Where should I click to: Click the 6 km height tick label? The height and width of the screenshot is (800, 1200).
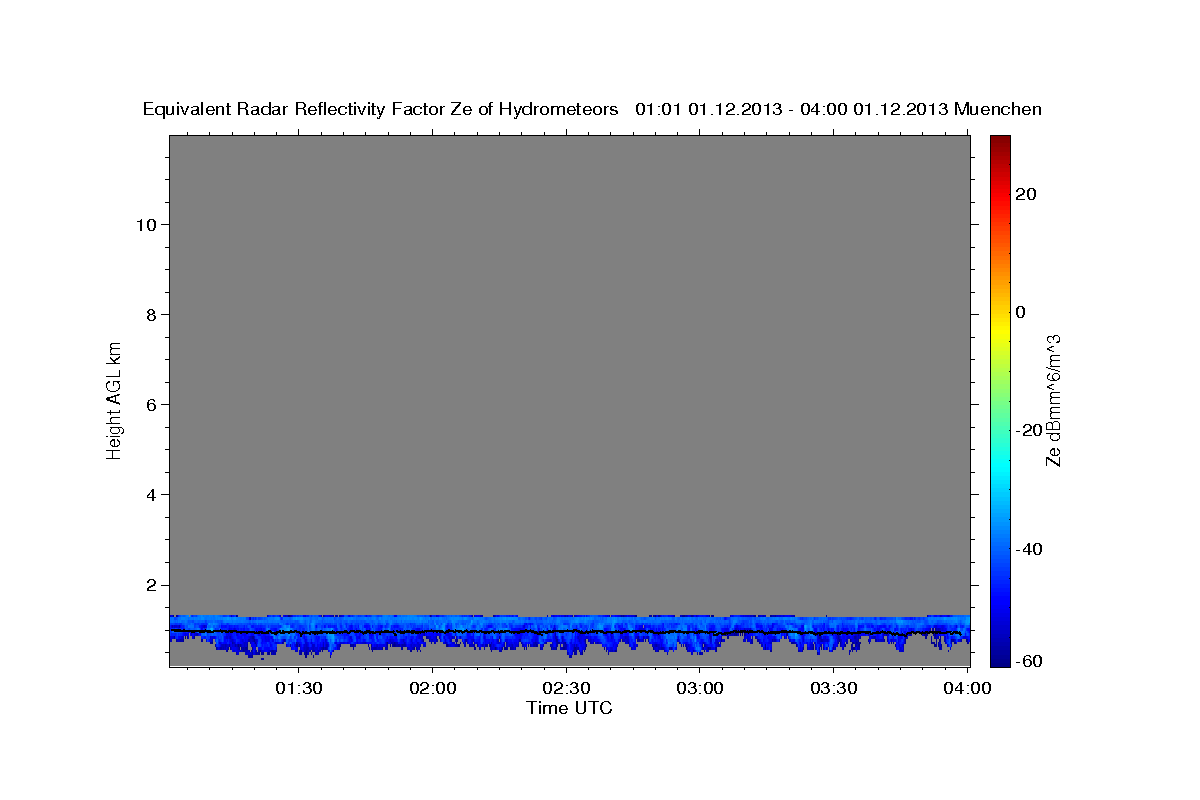[152, 405]
